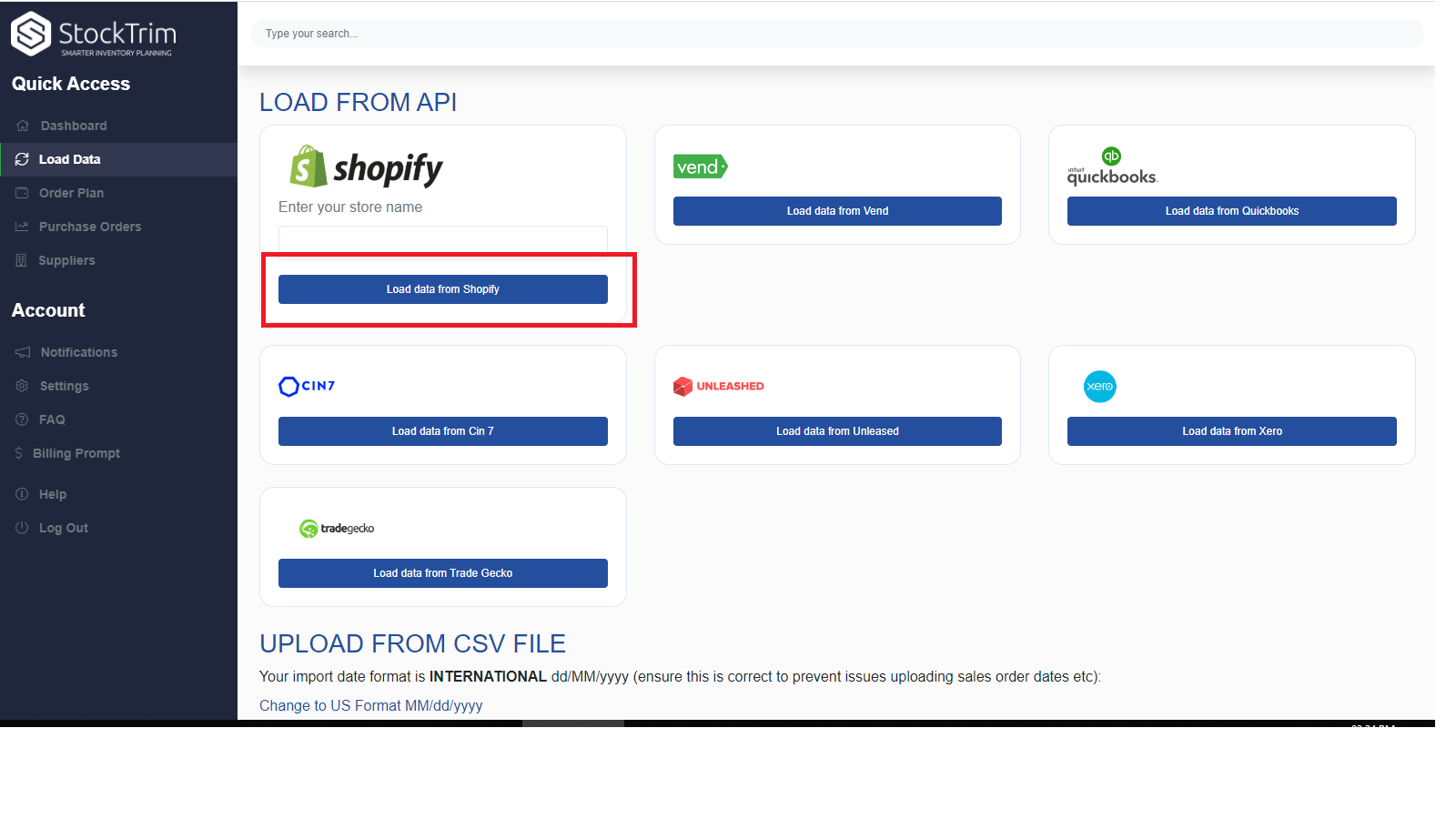Click the QuickBooks logo
This screenshot has height=819, width=1456.
coord(1112,166)
